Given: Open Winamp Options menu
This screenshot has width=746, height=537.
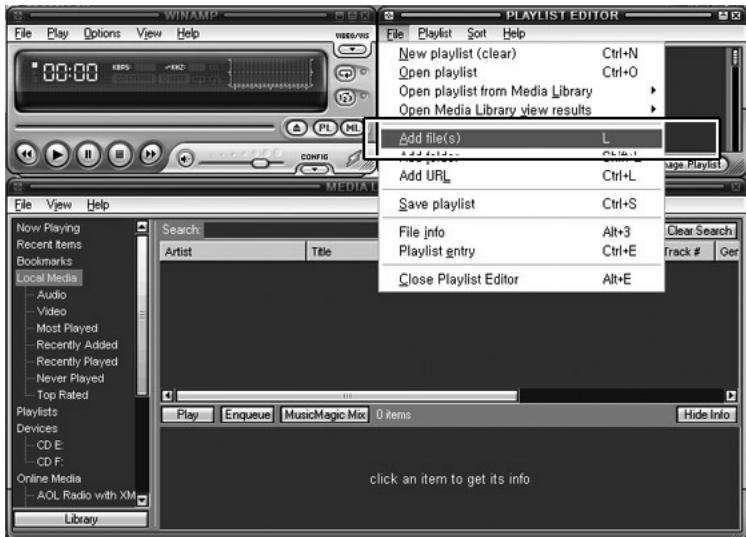Looking at the screenshot, I should point(102,33).
